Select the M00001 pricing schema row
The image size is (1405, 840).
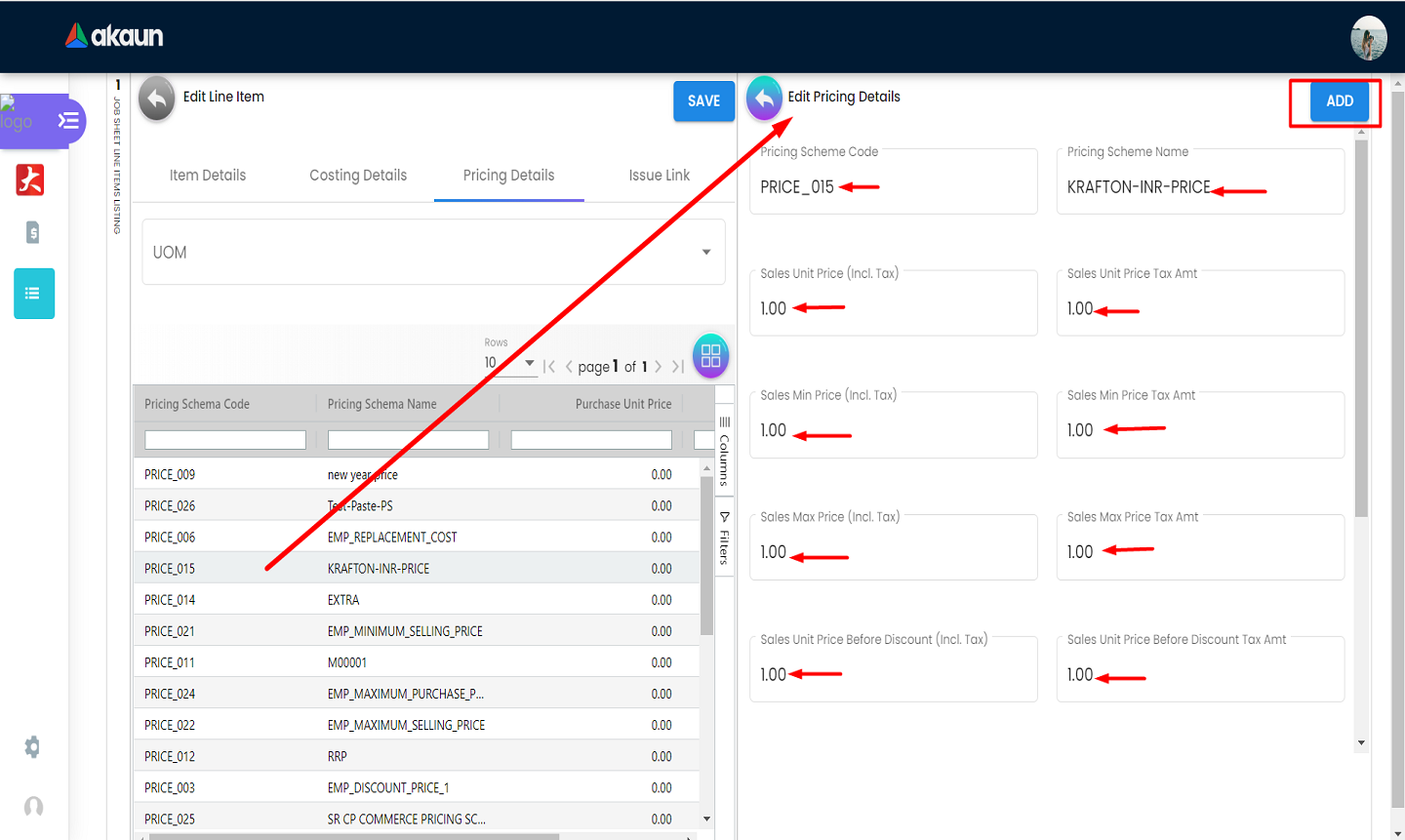click(x=417, y=661)
